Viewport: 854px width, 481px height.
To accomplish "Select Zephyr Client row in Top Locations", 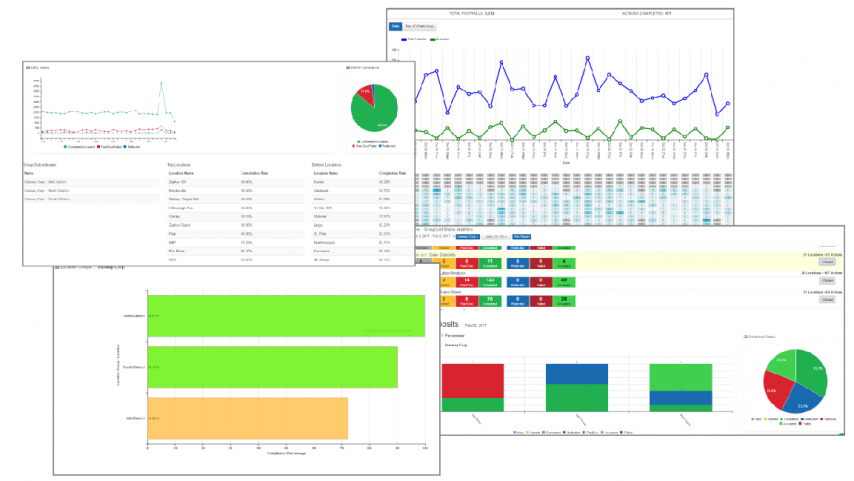I will point(236,225).
